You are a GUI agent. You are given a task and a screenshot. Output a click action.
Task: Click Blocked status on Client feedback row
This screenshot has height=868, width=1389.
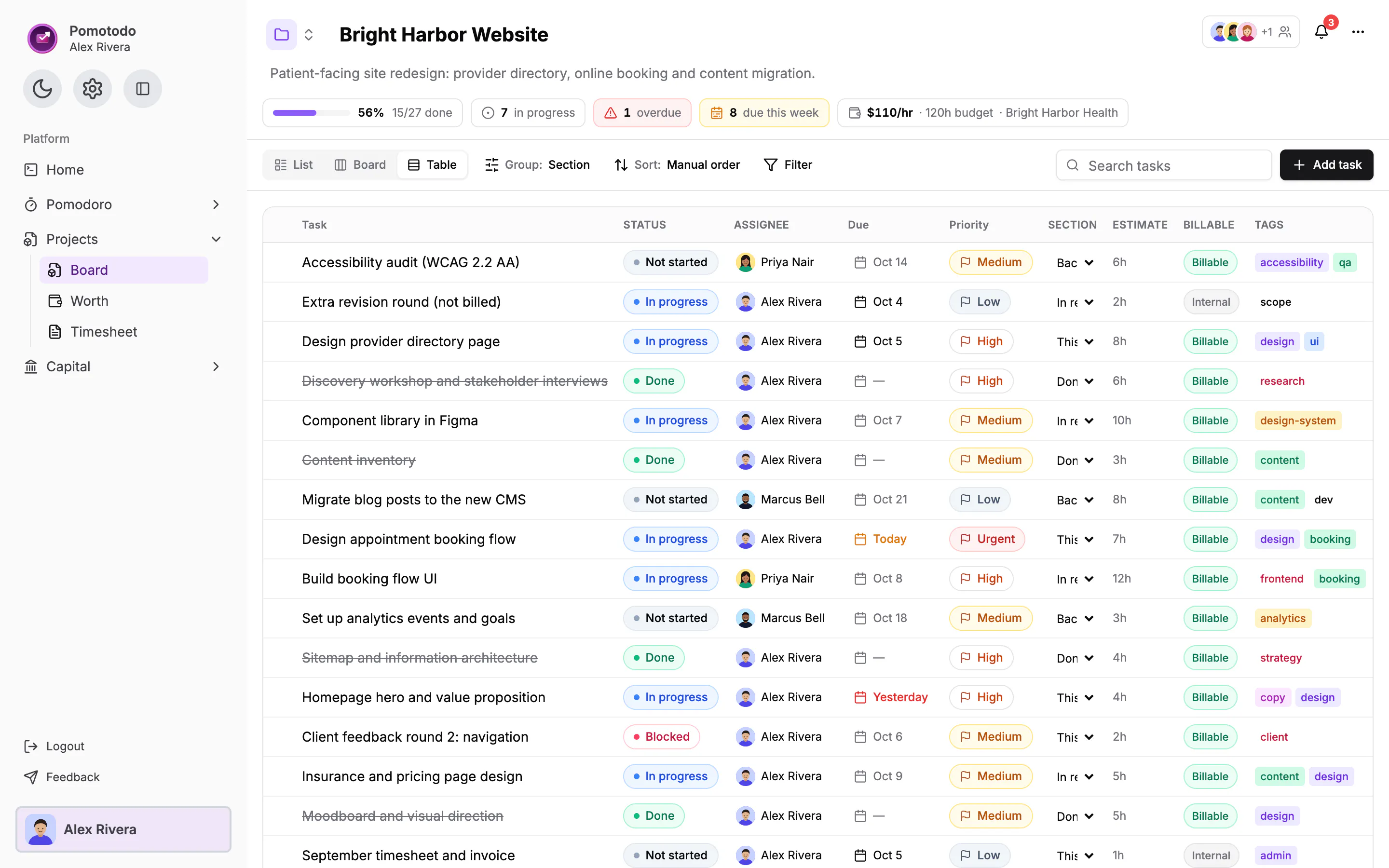coord(661,736)
